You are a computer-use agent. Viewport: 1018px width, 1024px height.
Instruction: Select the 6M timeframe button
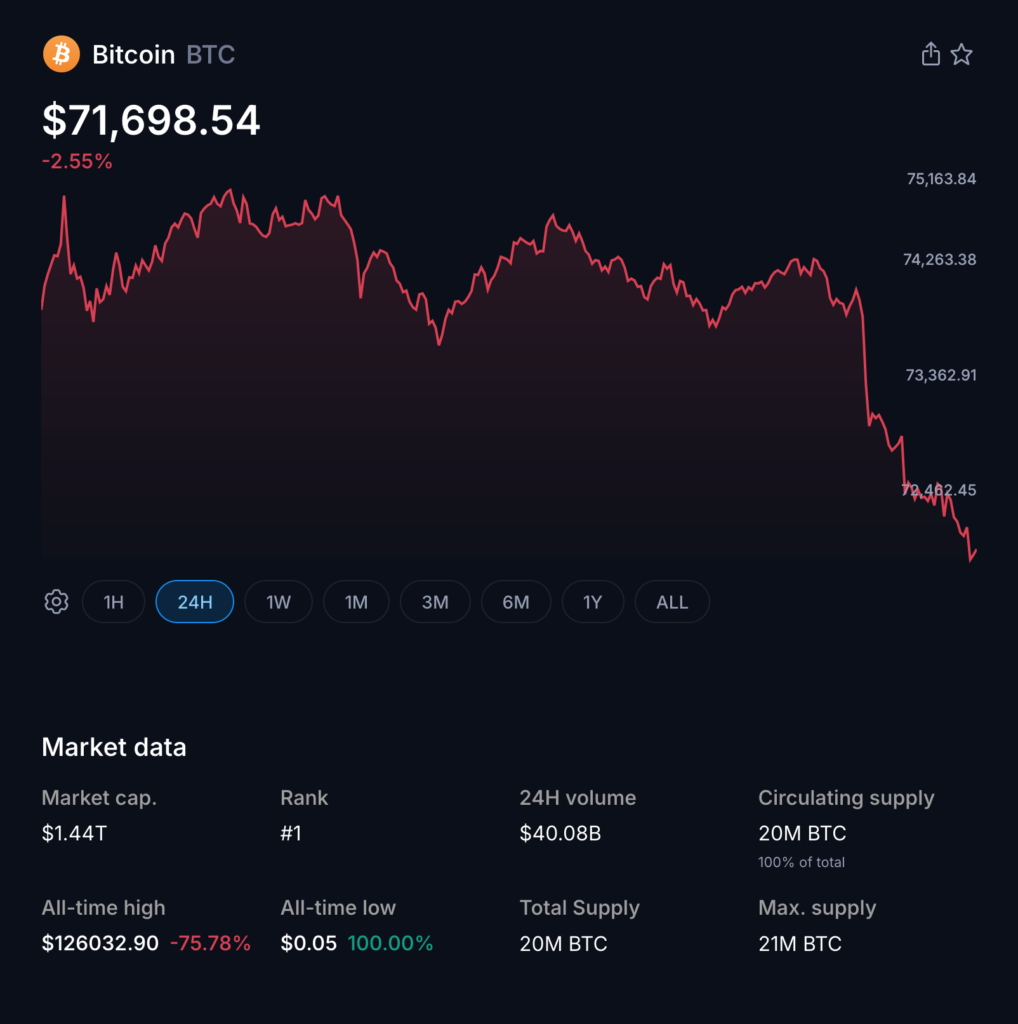516,601
